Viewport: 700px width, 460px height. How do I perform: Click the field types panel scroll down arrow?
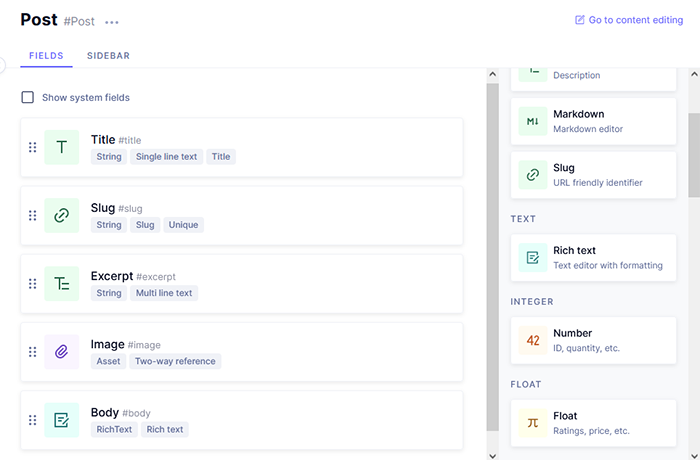click(x=694, y=456)
